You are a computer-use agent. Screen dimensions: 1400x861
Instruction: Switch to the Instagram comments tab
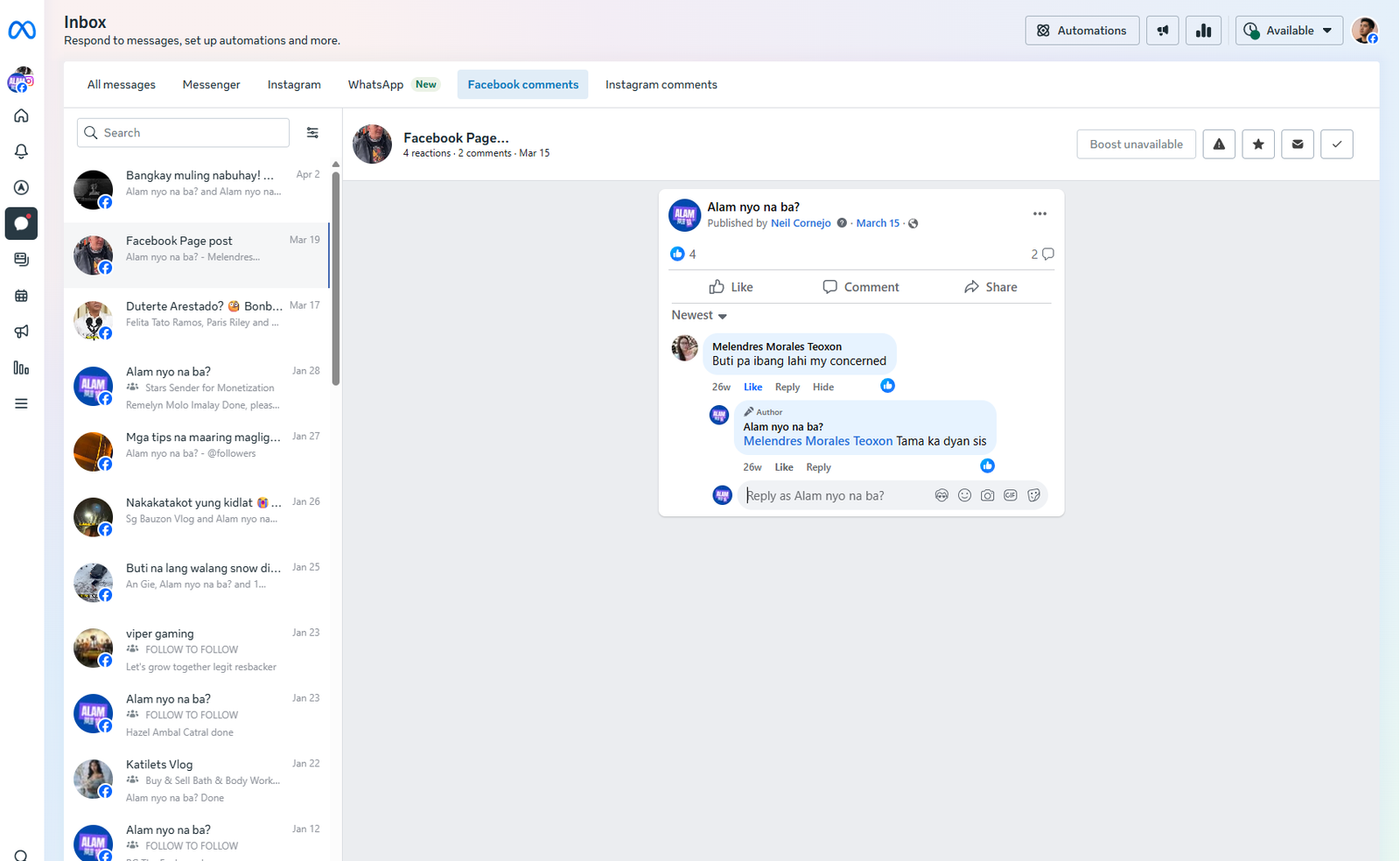pos(661,85)
